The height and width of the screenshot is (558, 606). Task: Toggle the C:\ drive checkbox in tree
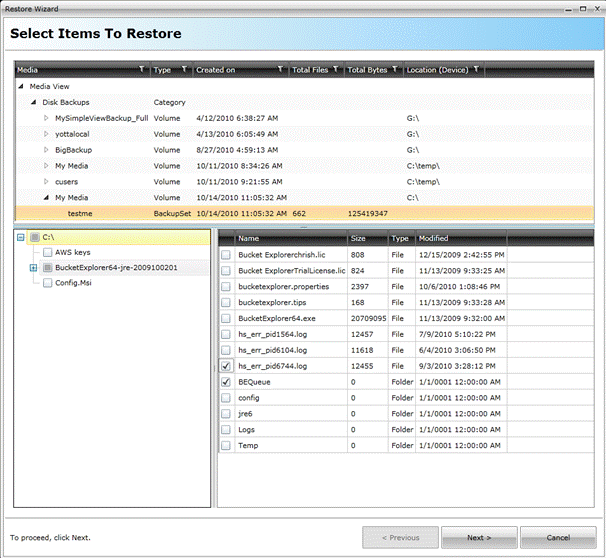[35, 237]
